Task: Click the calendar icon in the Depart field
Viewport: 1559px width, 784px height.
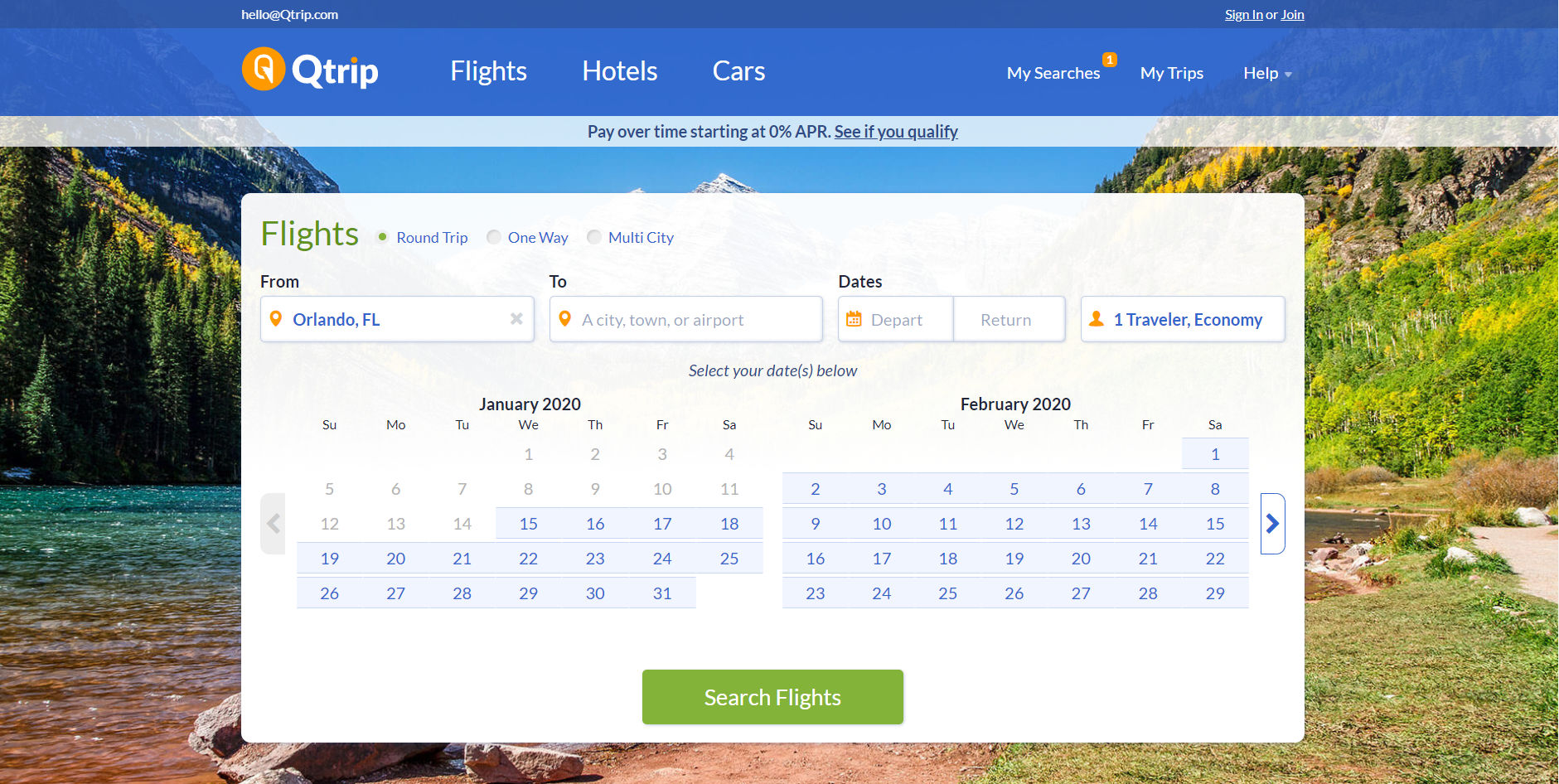Action: pos(854,319)
